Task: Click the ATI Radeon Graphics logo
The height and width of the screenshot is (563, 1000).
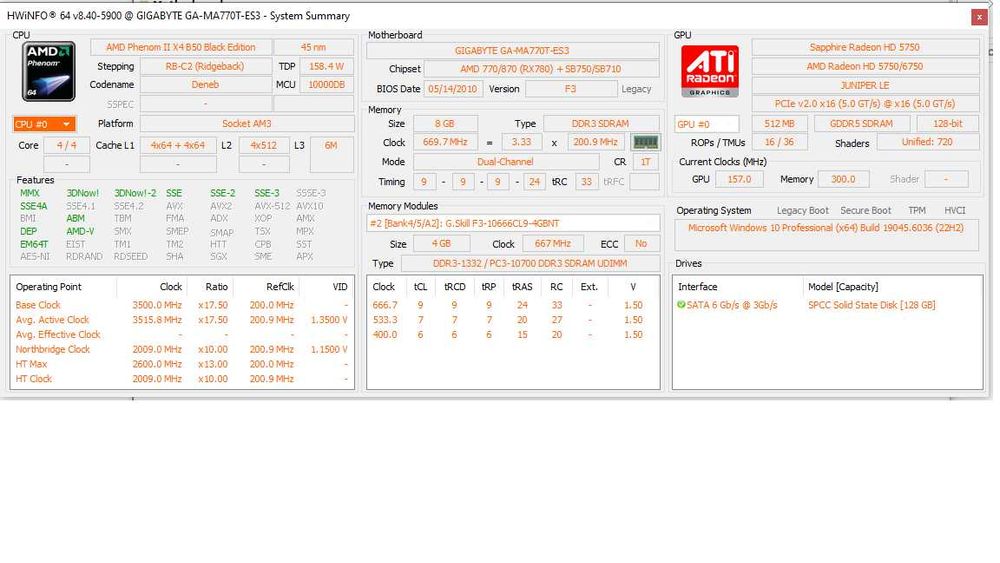Action: pyautogui.click(x=710, y=71)
